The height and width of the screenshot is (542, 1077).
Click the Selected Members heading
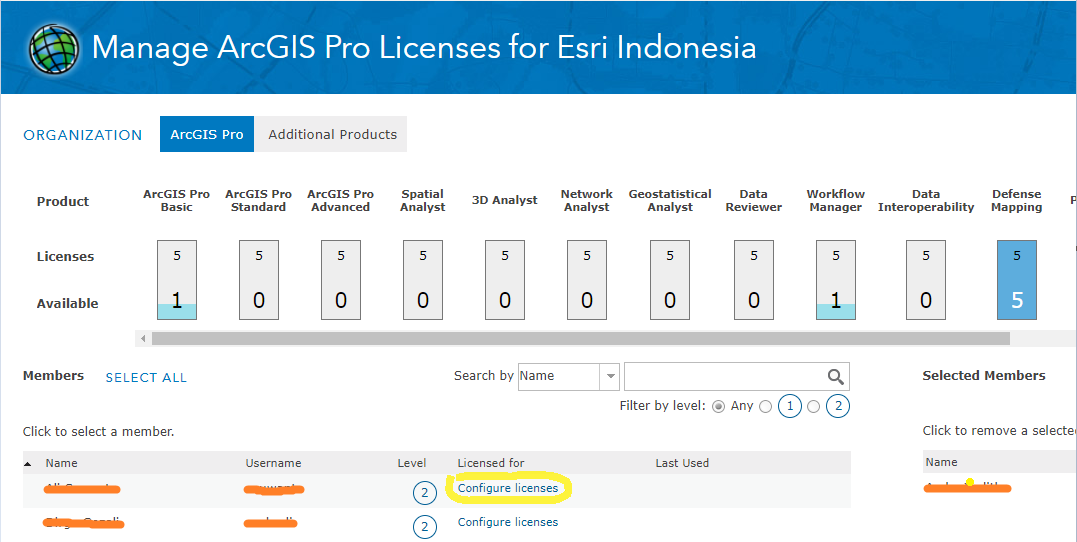[984, 376]
